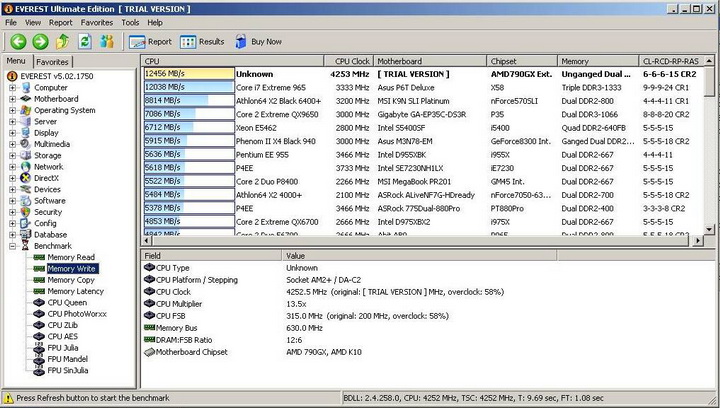Select the Security shield icon in tree
The height and width of the screenshot is (408, 720).
[26, 212]
